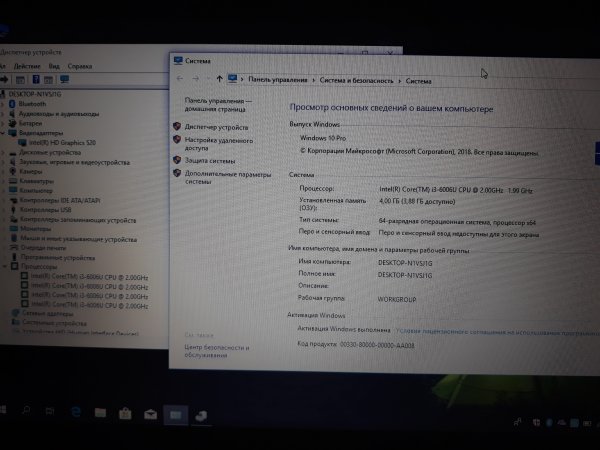Open Microsoft Store from the taskbar
This screenshot has width=600, height=450.
coord(125,412)
